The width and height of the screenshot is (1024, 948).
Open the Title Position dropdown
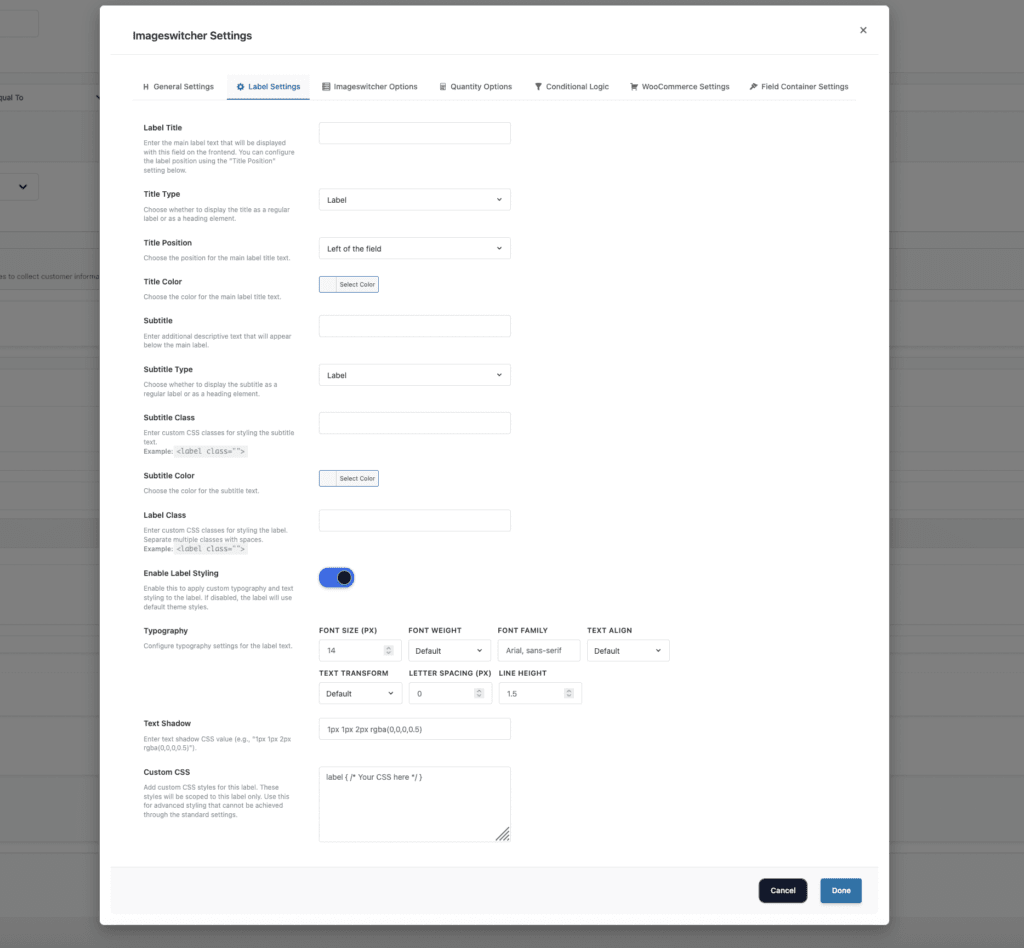(x=415, y=248)
